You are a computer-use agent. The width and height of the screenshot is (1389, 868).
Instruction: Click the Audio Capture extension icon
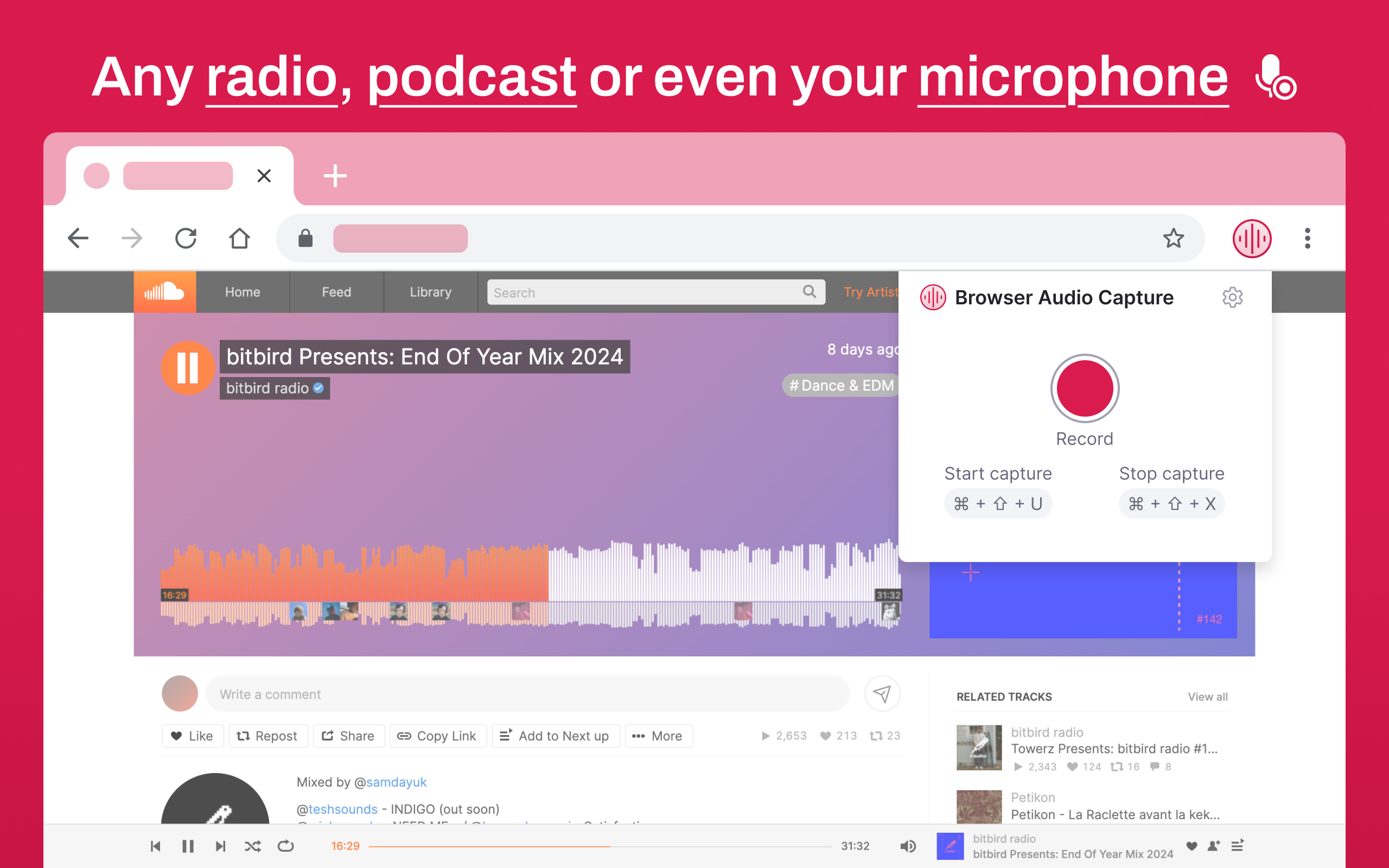pos(1251,238)
